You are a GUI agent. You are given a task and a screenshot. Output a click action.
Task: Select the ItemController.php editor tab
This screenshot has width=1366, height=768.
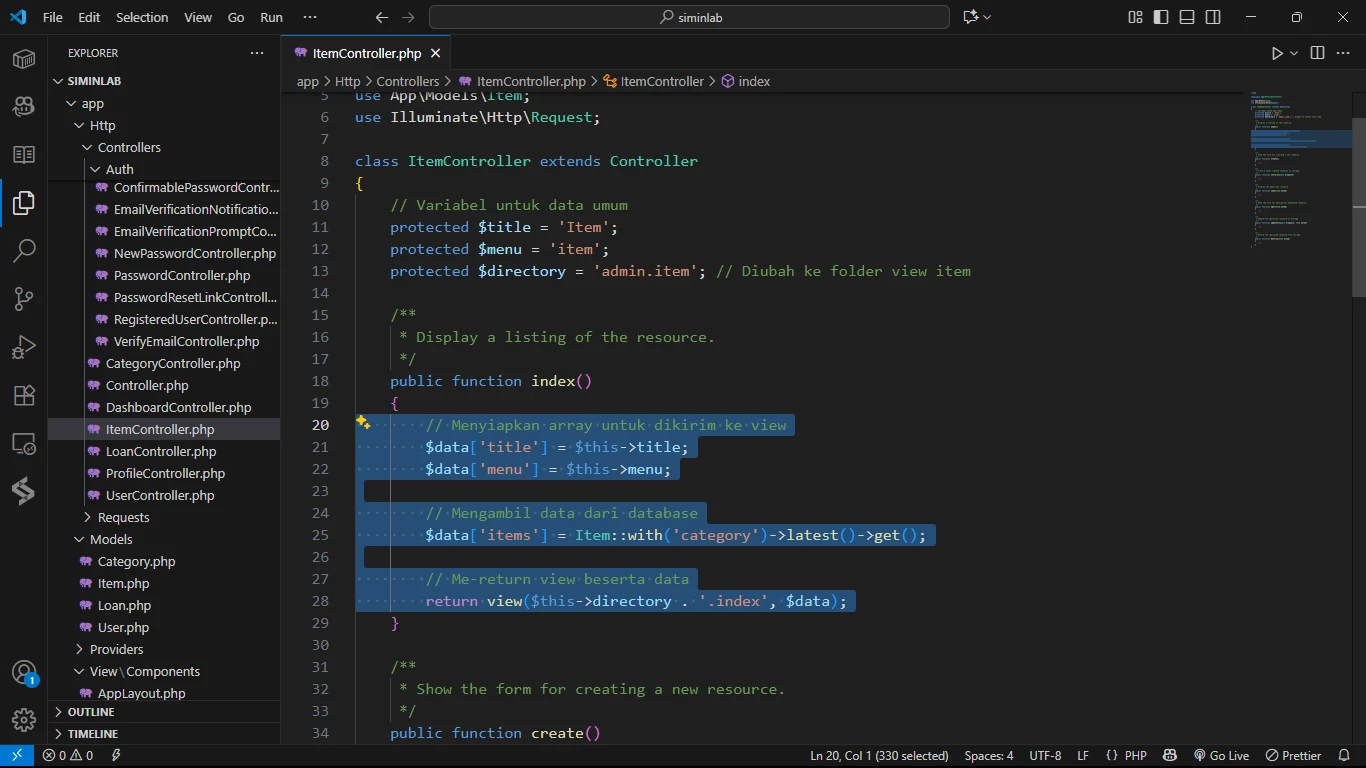click(x=366, y=53)
